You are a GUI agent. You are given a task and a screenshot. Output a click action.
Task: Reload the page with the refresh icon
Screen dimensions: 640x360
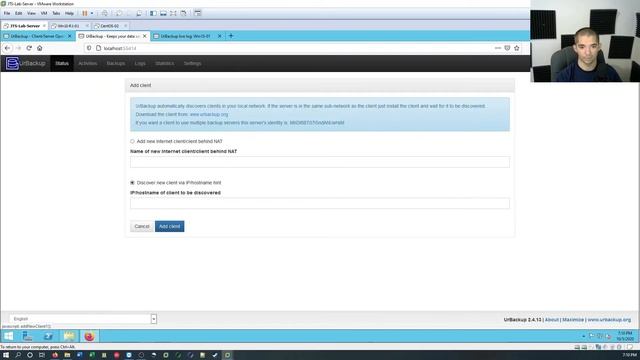click(29, 48)
